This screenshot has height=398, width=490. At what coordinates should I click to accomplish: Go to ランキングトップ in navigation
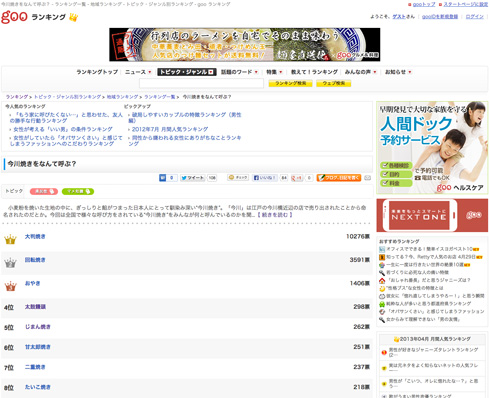(x=97, y=72)
